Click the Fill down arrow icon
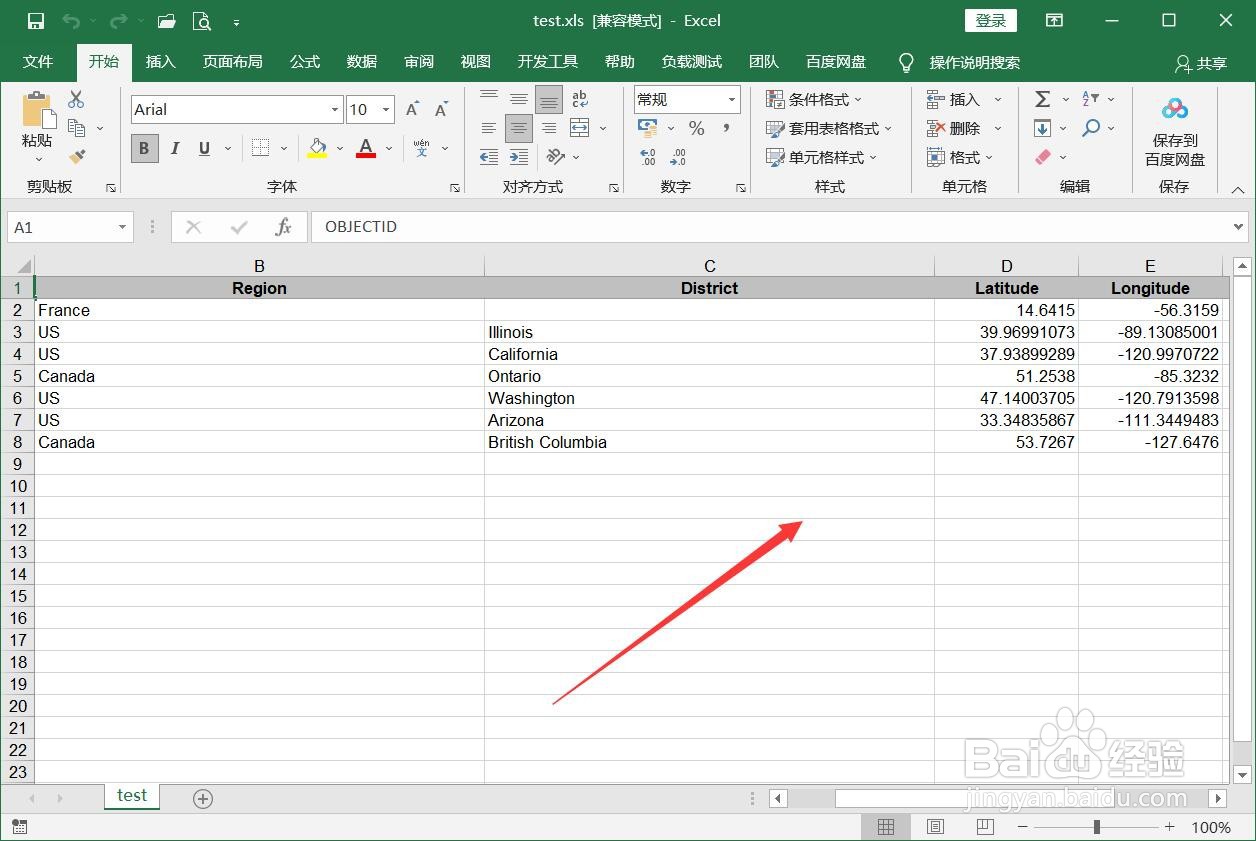 click(1042, 128)
